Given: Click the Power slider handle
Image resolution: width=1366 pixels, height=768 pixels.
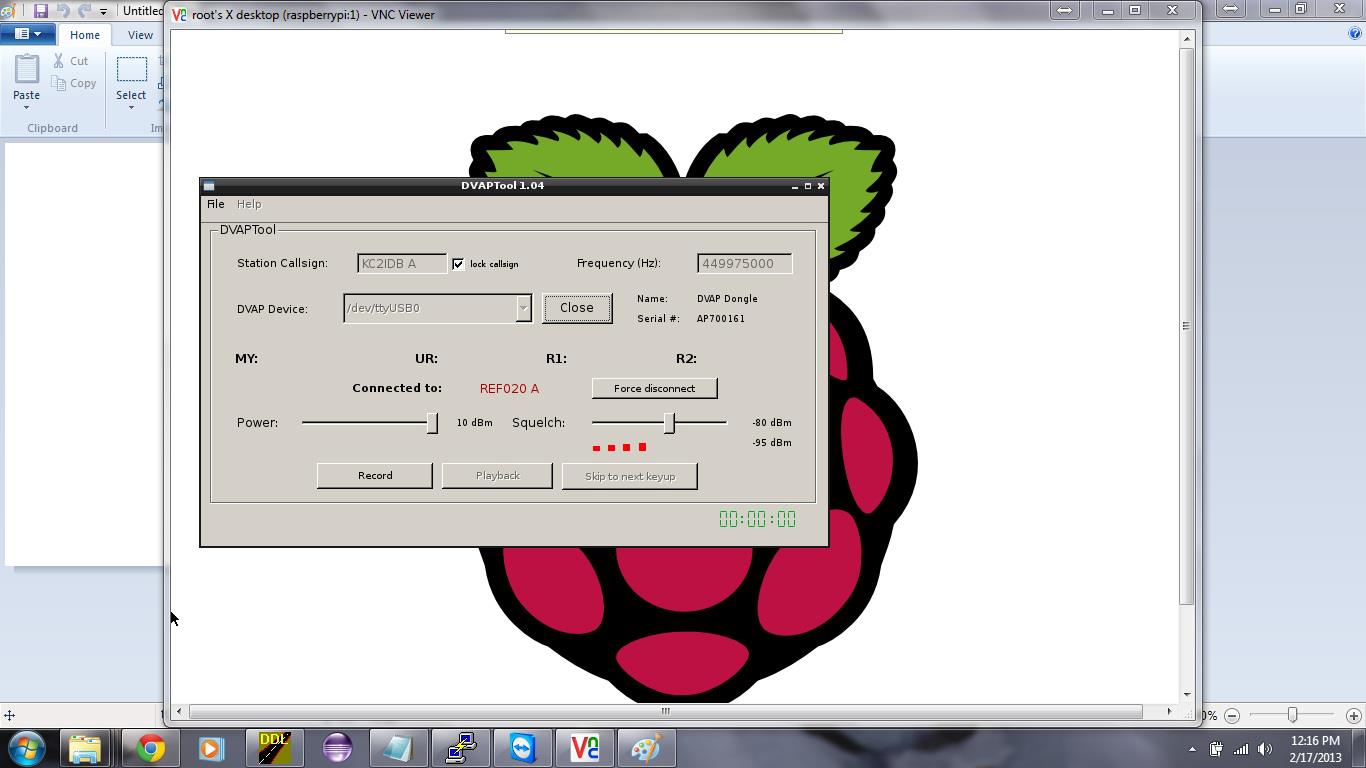Looking at the screenshot, I should point(432,423).
